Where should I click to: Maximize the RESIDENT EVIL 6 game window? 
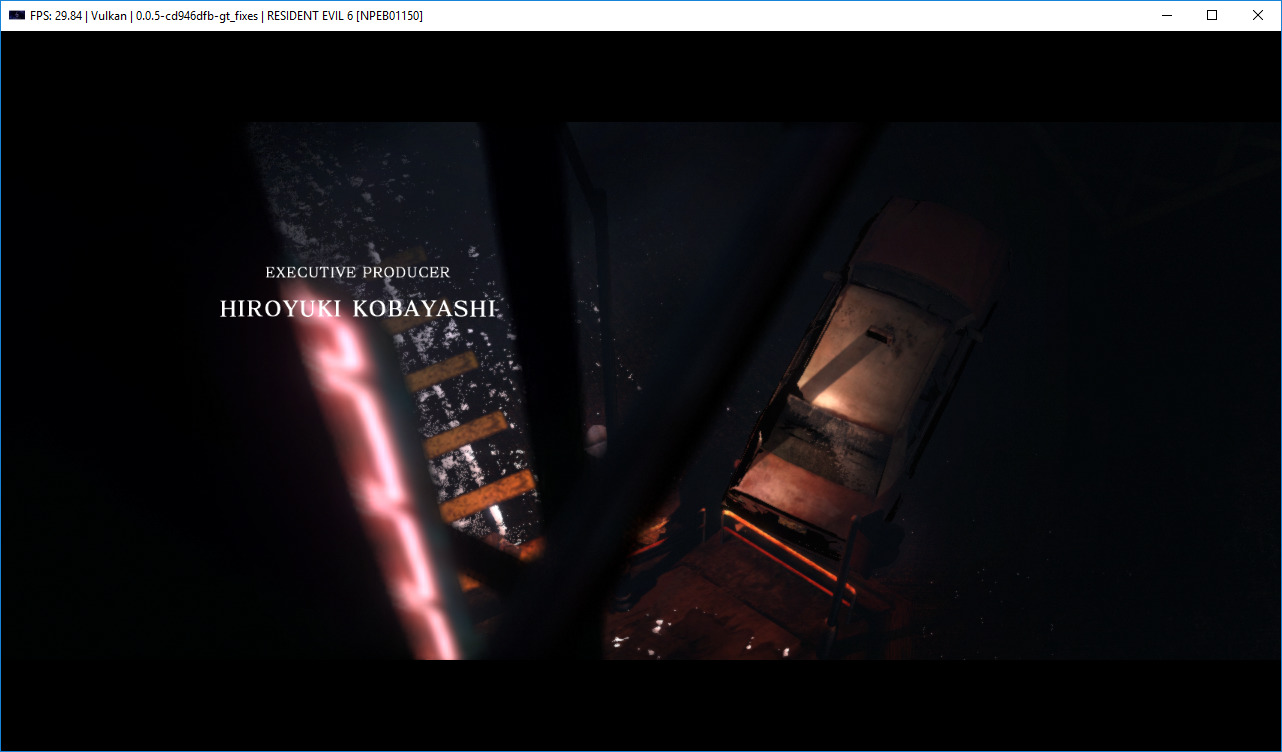[1212, 15]
